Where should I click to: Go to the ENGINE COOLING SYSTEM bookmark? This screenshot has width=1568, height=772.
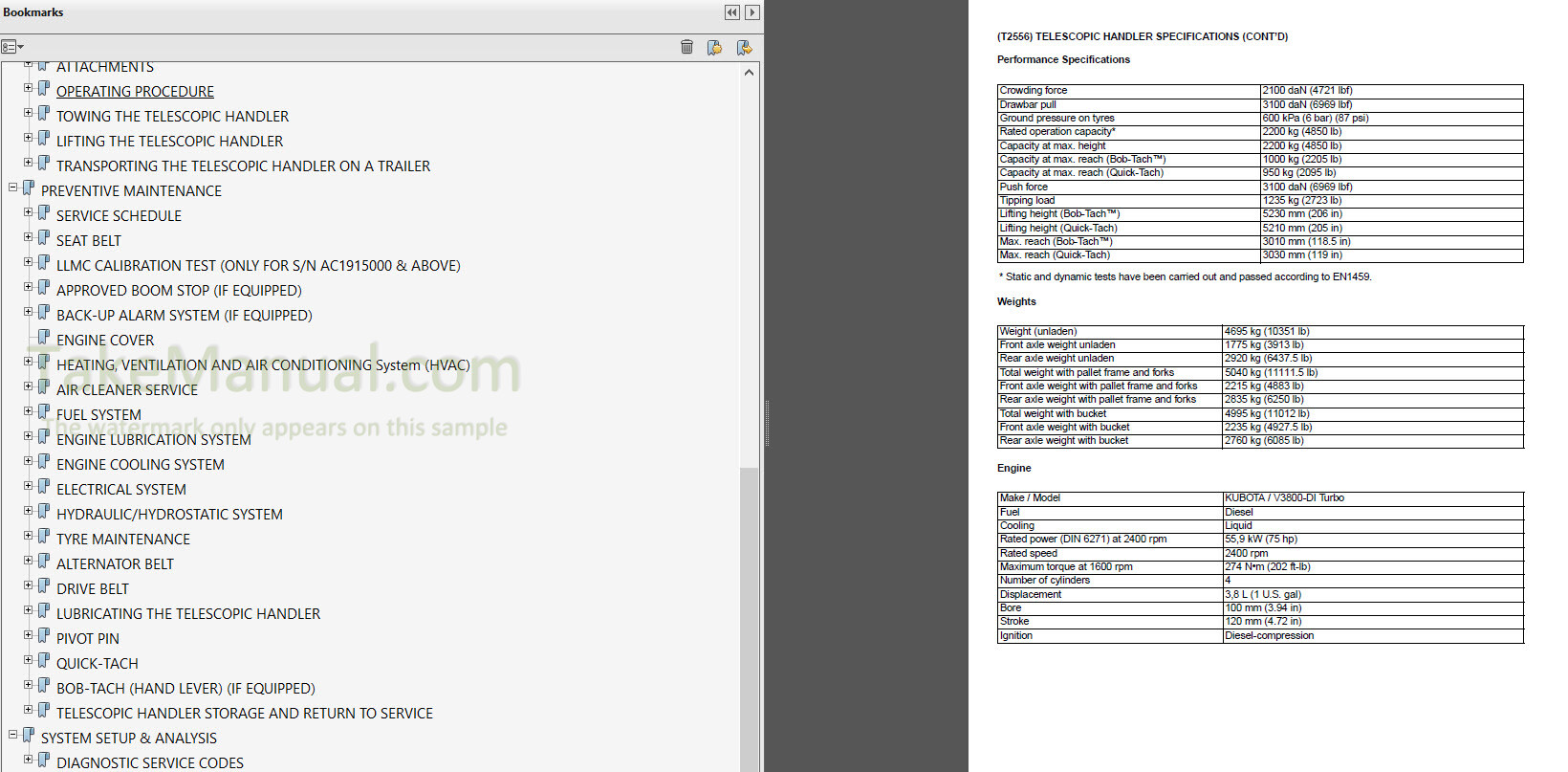click(x=141, y=465)
